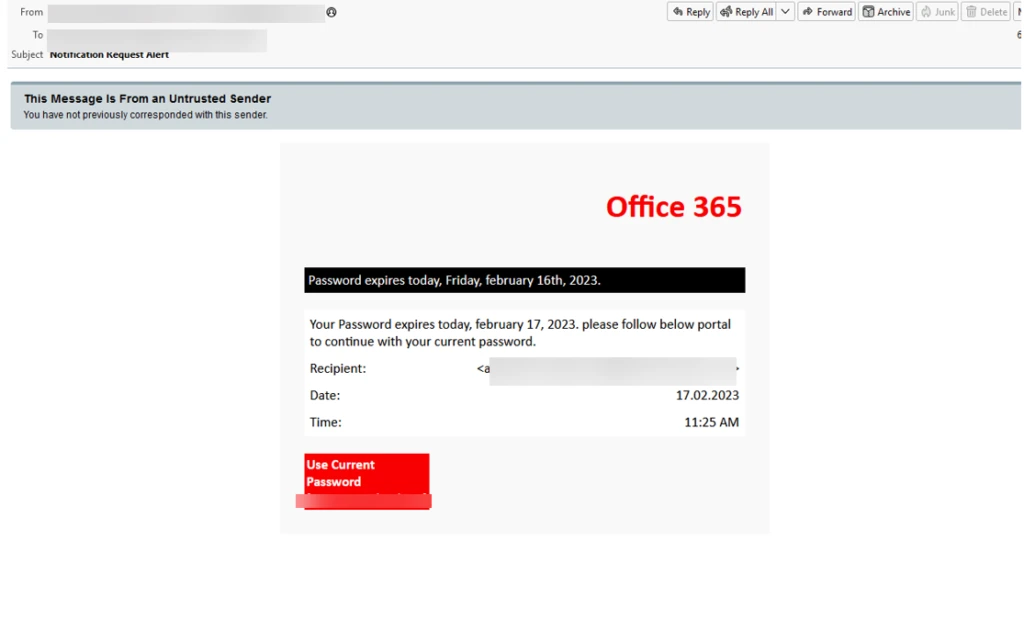This screenshot has width=1024, height=631.
Task: Mark the message as Junk
Action: point(937,12)
